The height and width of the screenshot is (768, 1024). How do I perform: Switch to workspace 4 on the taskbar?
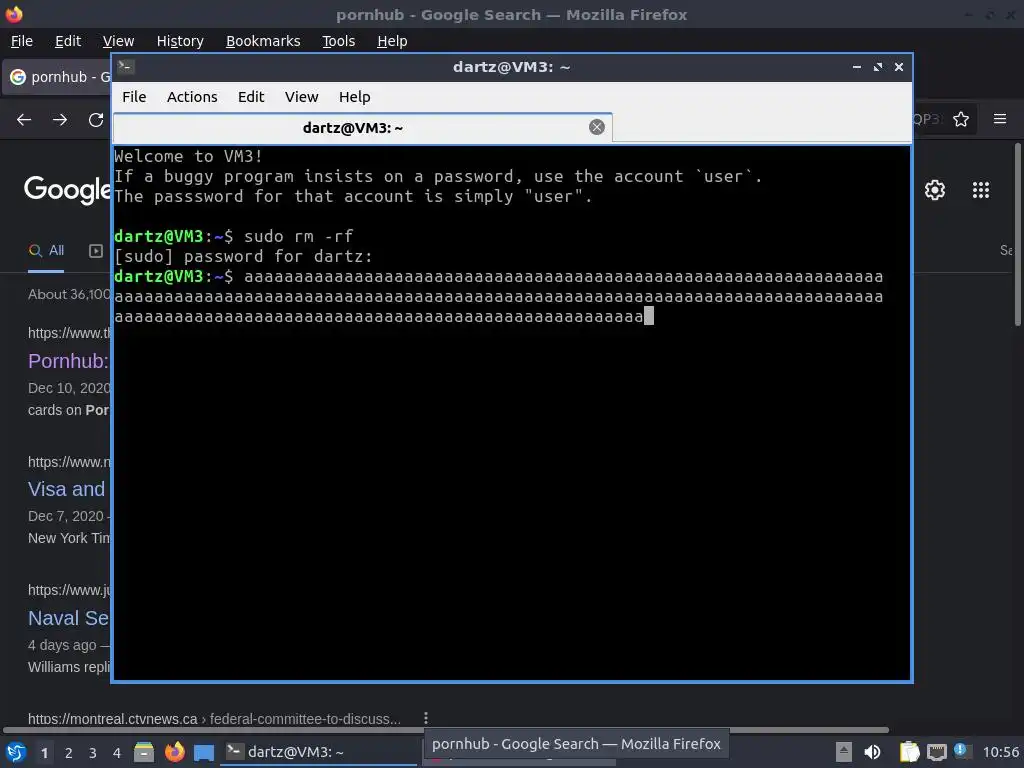[x=117, y=753]
